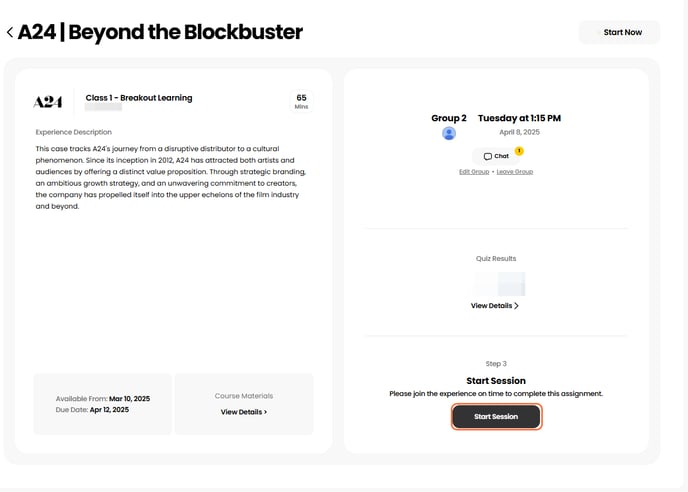Click the yellow chat notification badge
Viewport: 688px width, 492px height.
pos(519,151)
